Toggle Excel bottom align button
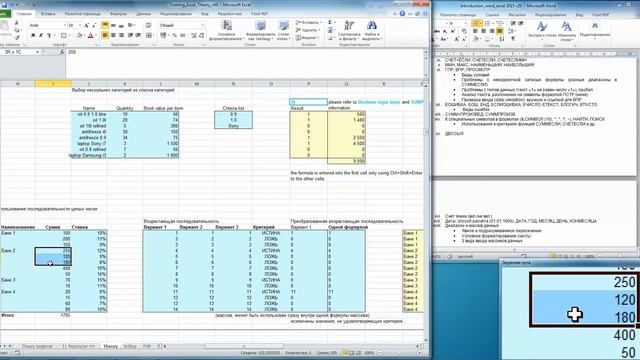The image size is (640, 360). pos(121,26)
